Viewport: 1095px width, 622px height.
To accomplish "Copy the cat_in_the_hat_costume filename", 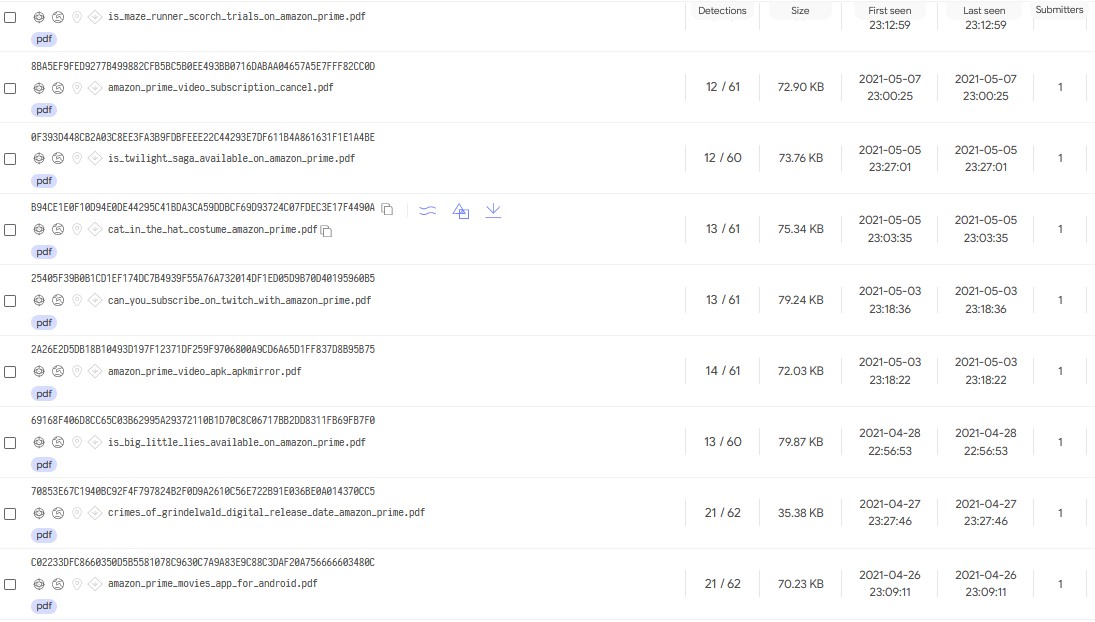I will pyautogui.click(x=326, y=231).
